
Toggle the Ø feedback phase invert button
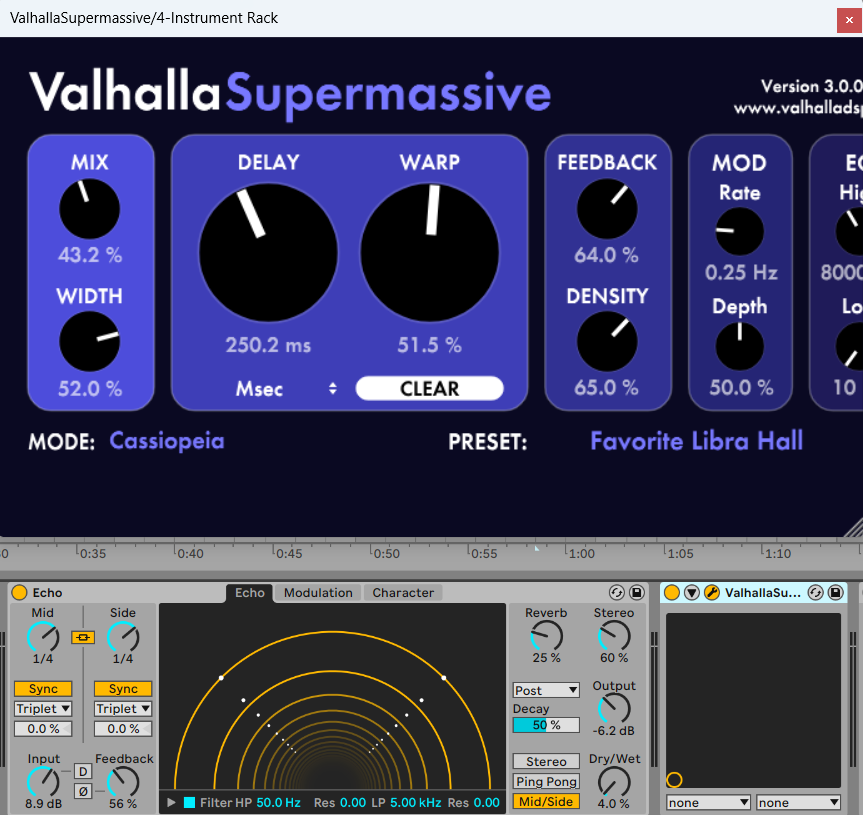pos(83,791)
